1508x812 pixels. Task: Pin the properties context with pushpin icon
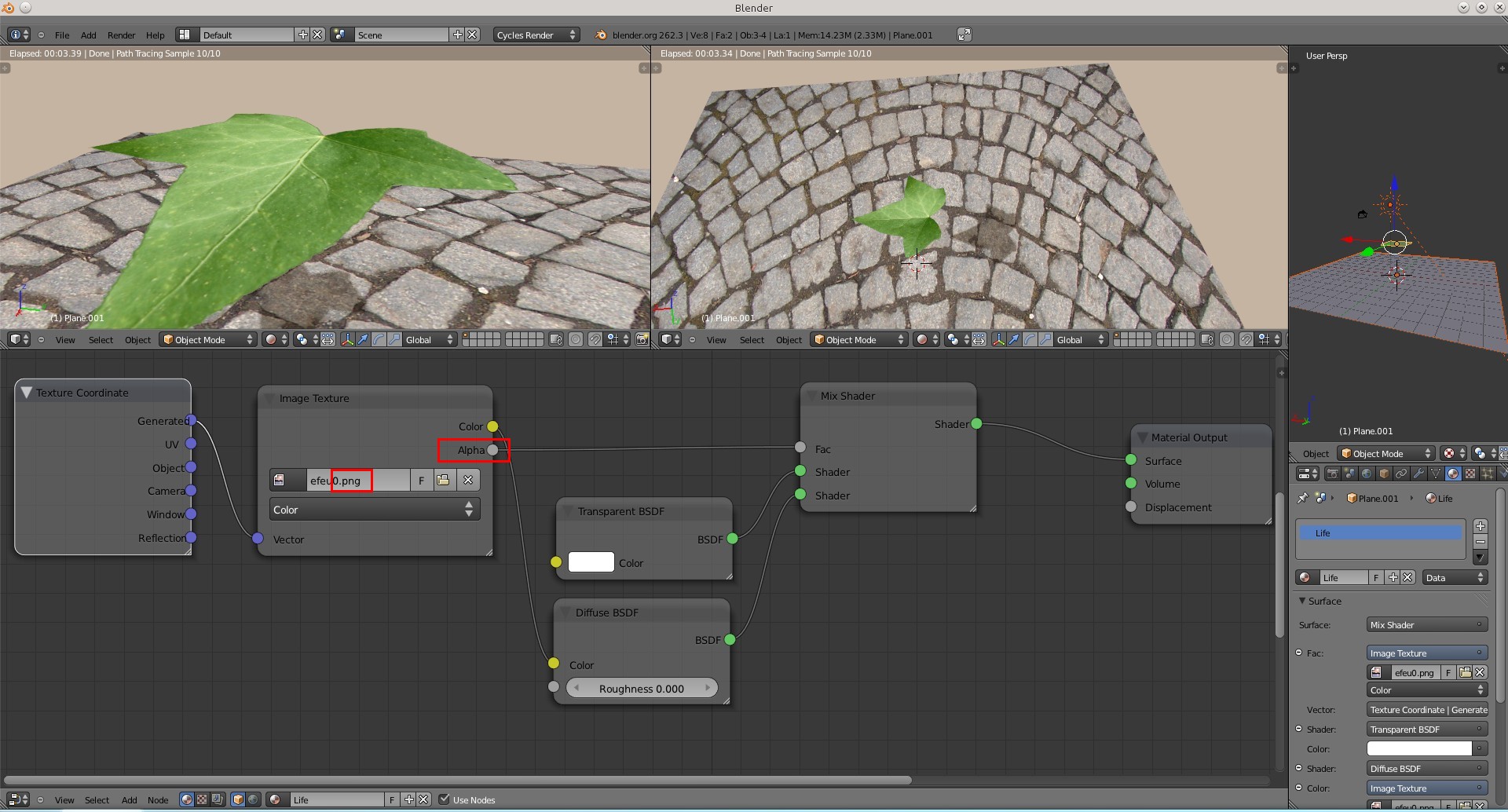click(1303, 498)
